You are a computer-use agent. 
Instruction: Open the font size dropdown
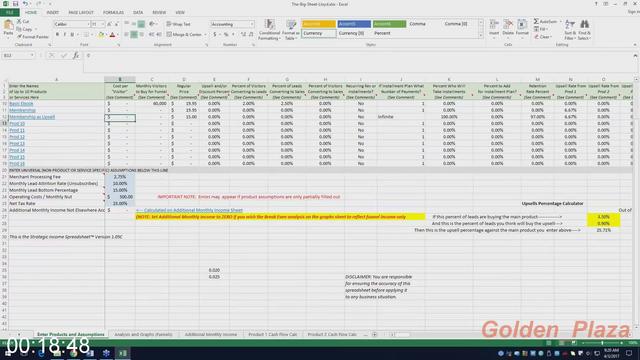click(102, 24)
